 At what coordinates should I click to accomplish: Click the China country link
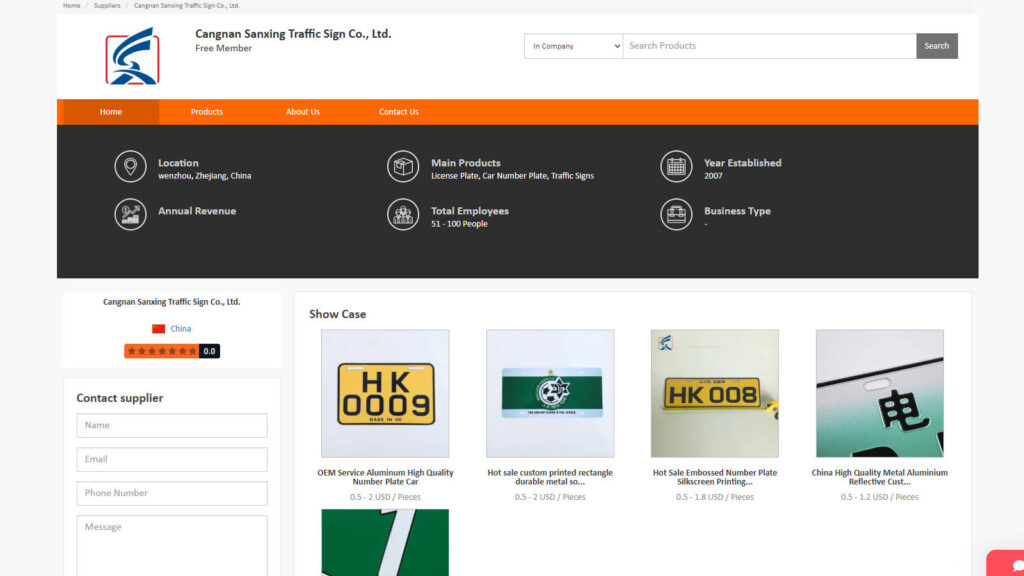[x=181, y=329]
